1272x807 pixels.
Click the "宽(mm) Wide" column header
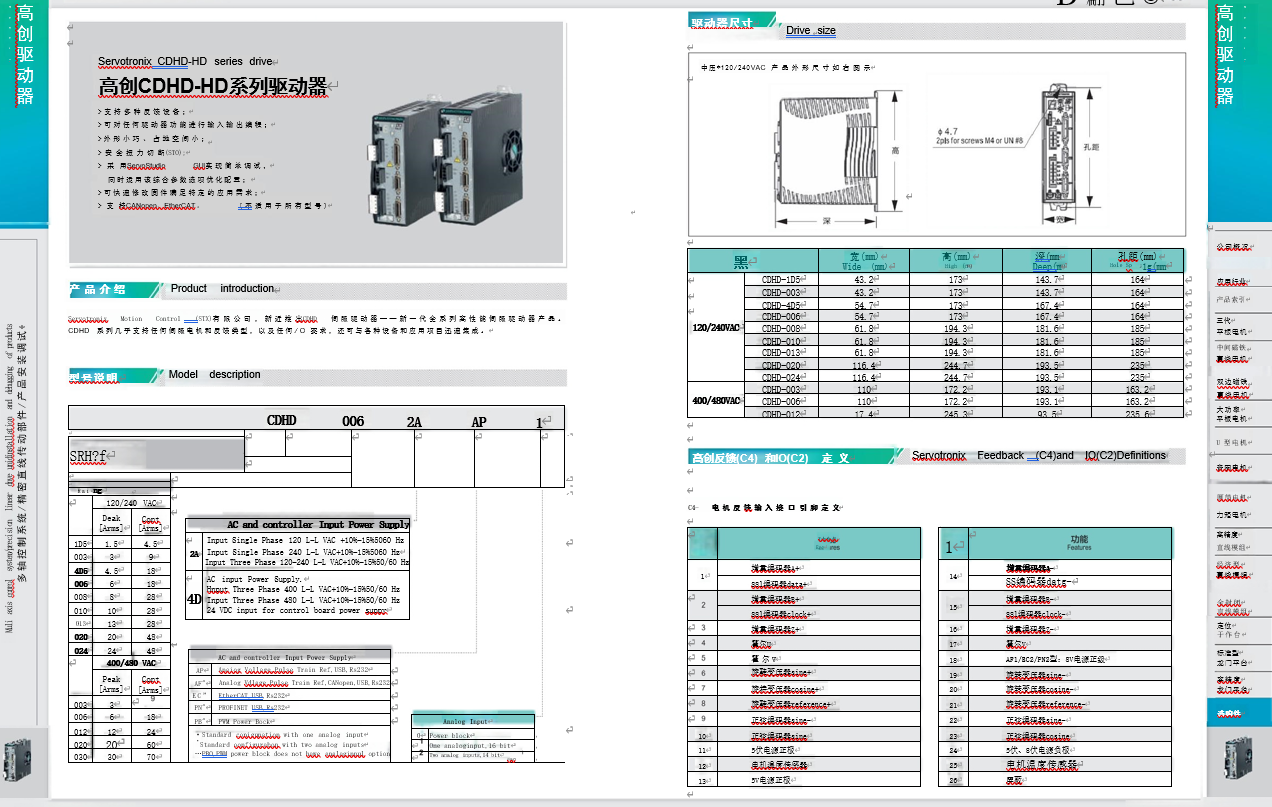[x=864, y=262]
